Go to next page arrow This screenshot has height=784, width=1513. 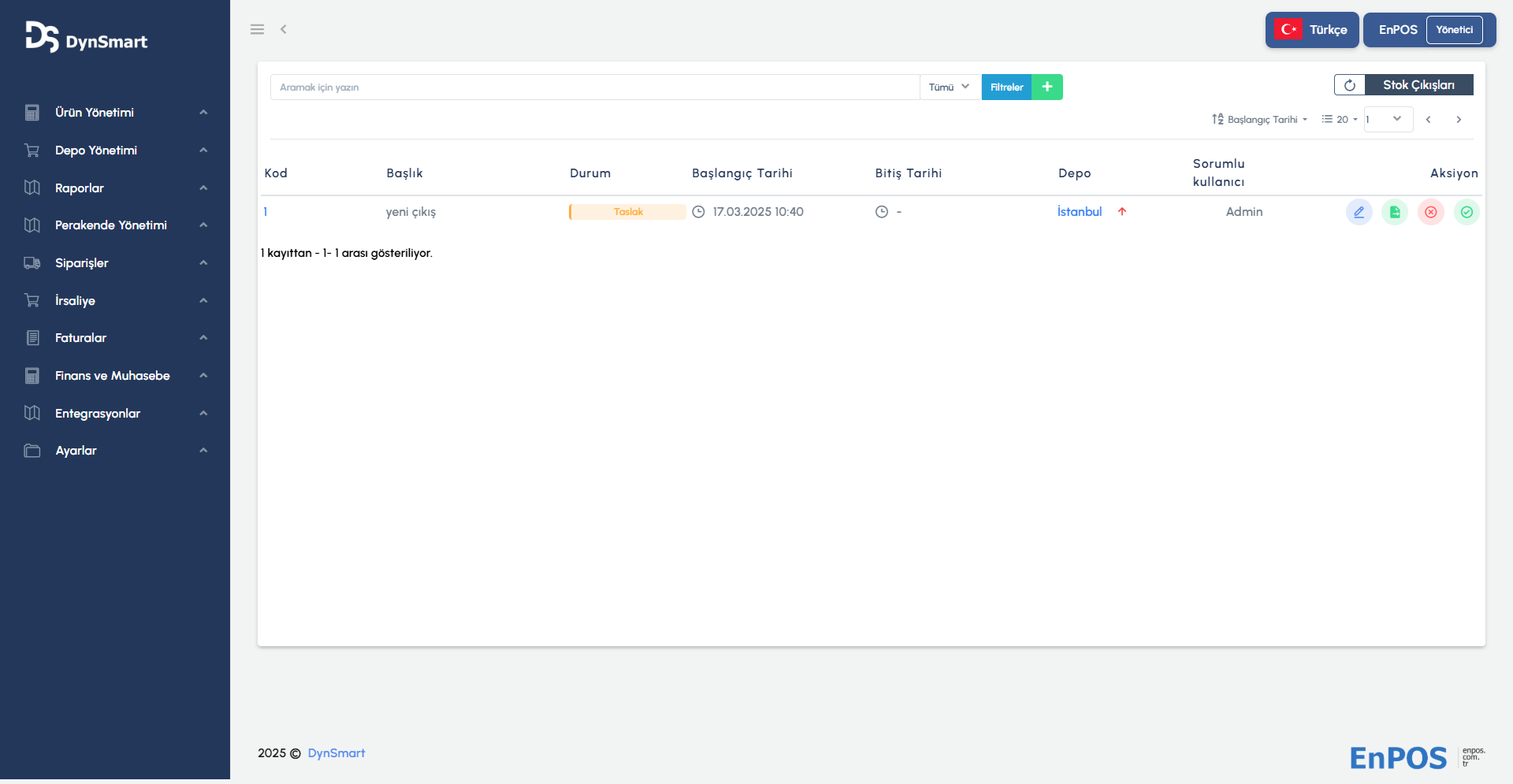1459,120
